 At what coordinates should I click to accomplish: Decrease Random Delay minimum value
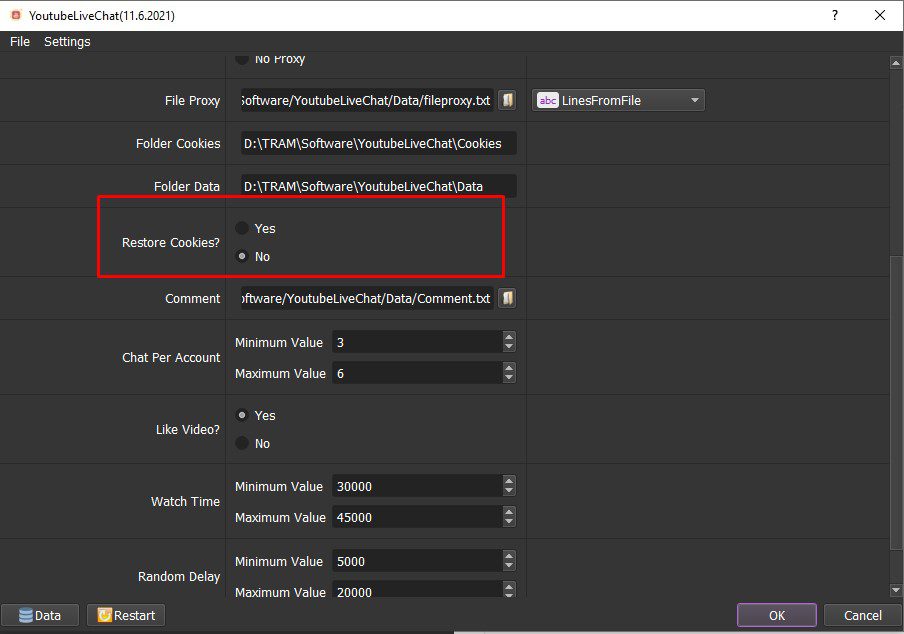(x=508, y=567)
